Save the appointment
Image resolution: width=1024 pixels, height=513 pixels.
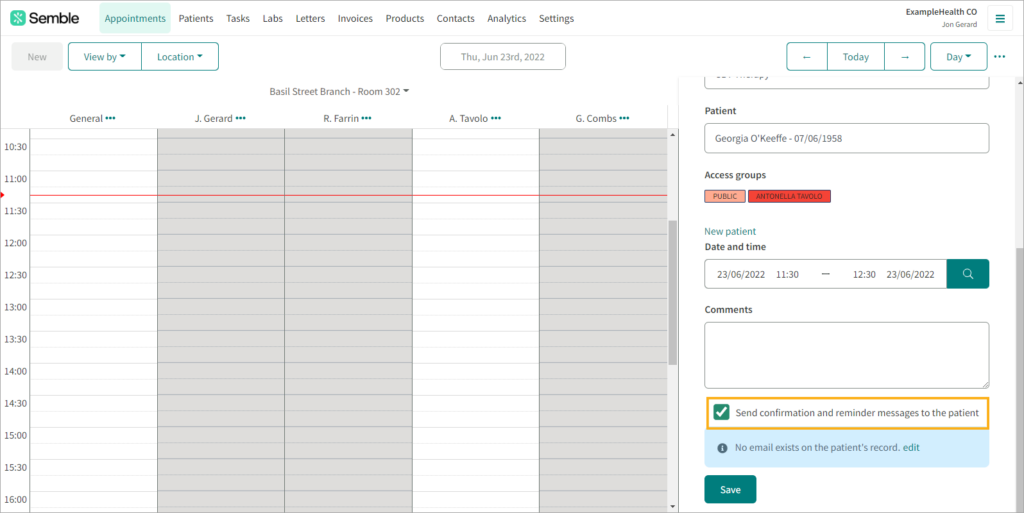click(x=730, y=490)
